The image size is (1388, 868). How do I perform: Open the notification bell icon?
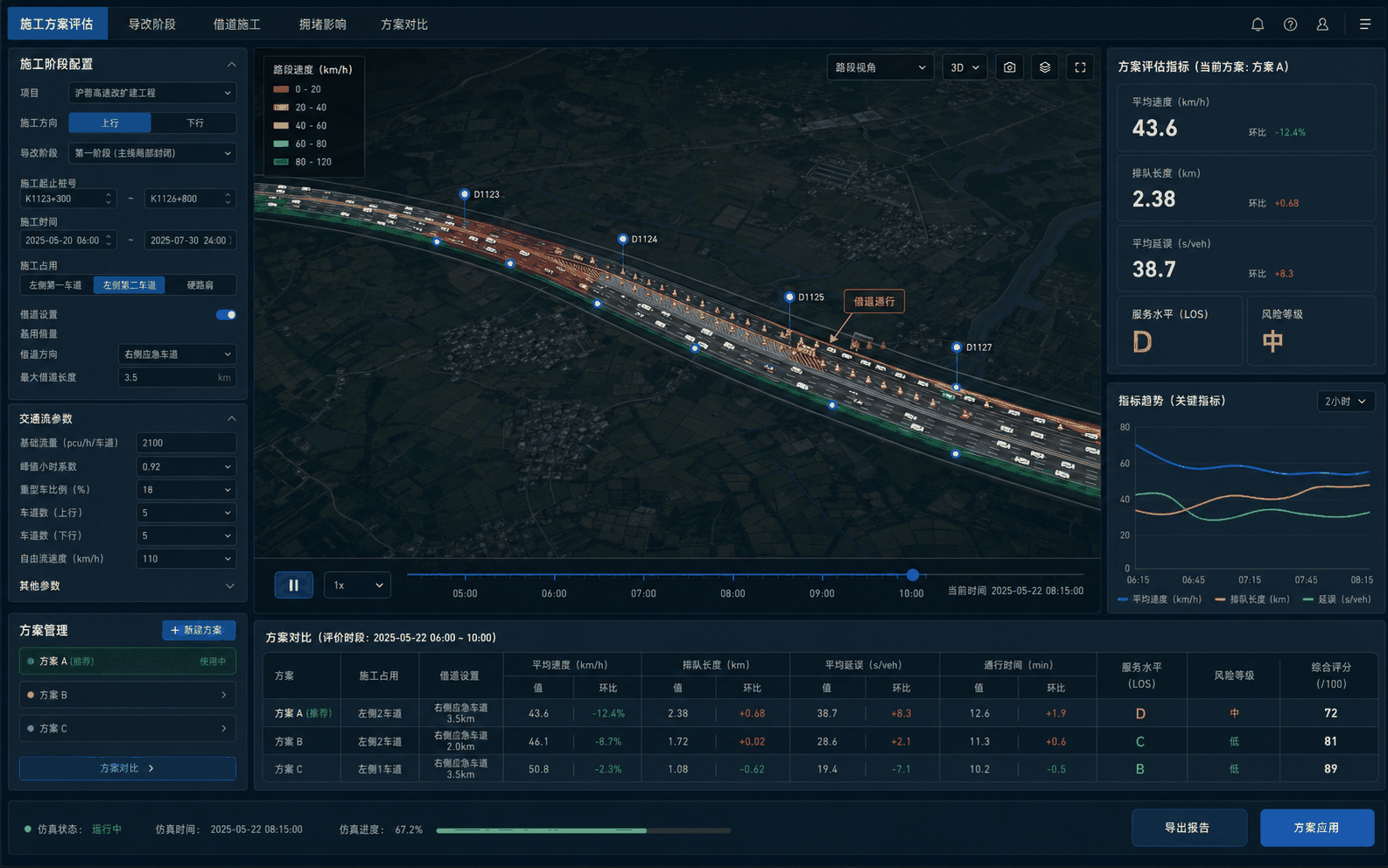click(x=1258, y=24)
